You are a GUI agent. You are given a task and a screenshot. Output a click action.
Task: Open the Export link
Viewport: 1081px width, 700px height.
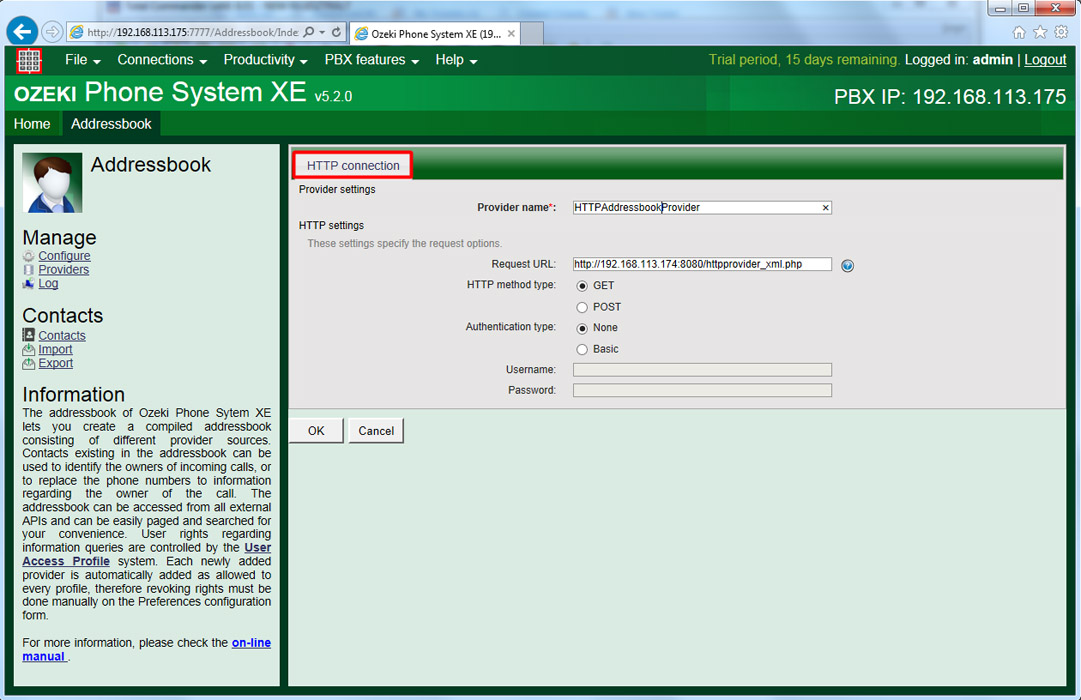coord(56,363)
